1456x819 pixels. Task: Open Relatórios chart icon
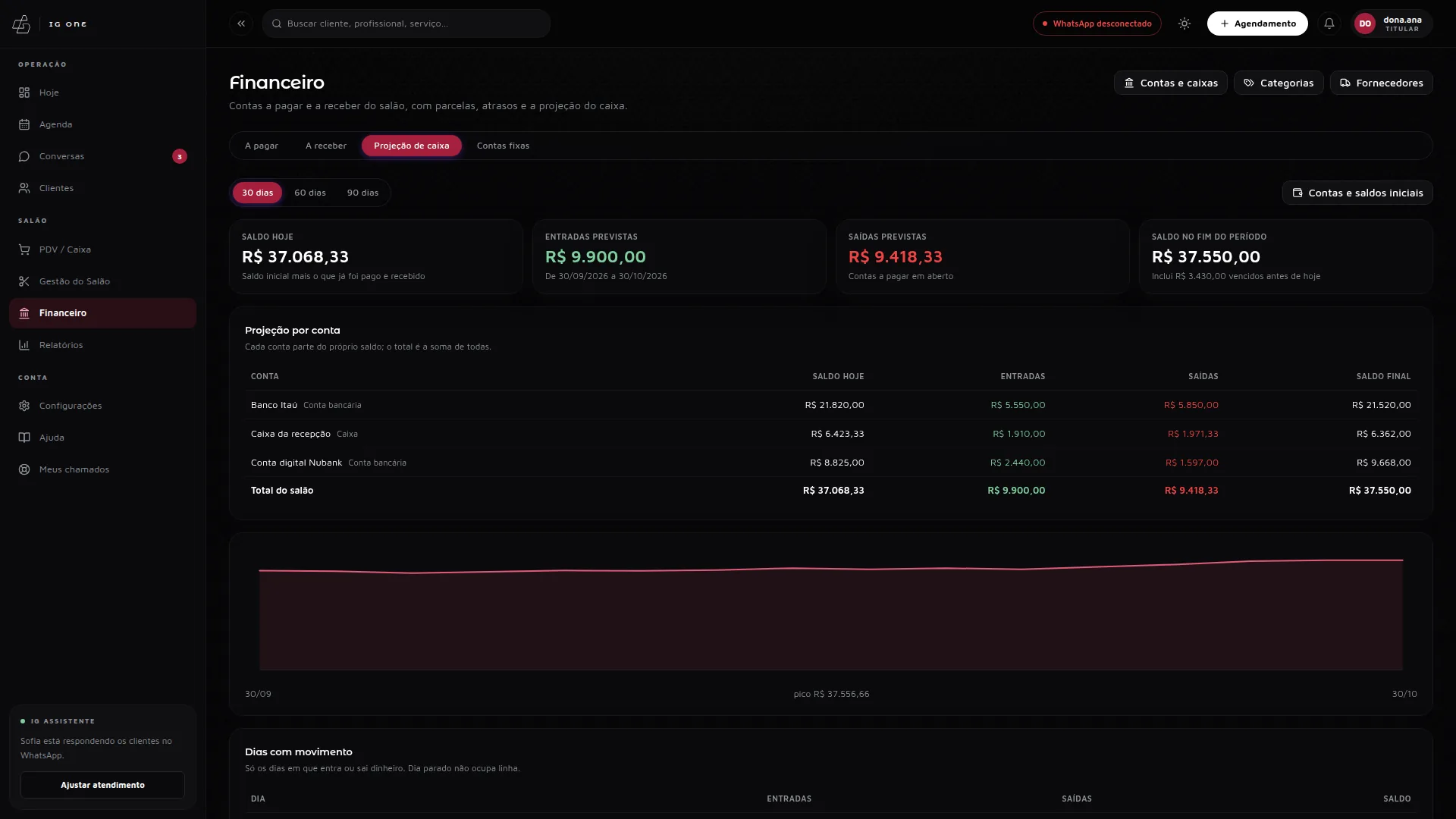pyautogui.click(x=24, y=345)
